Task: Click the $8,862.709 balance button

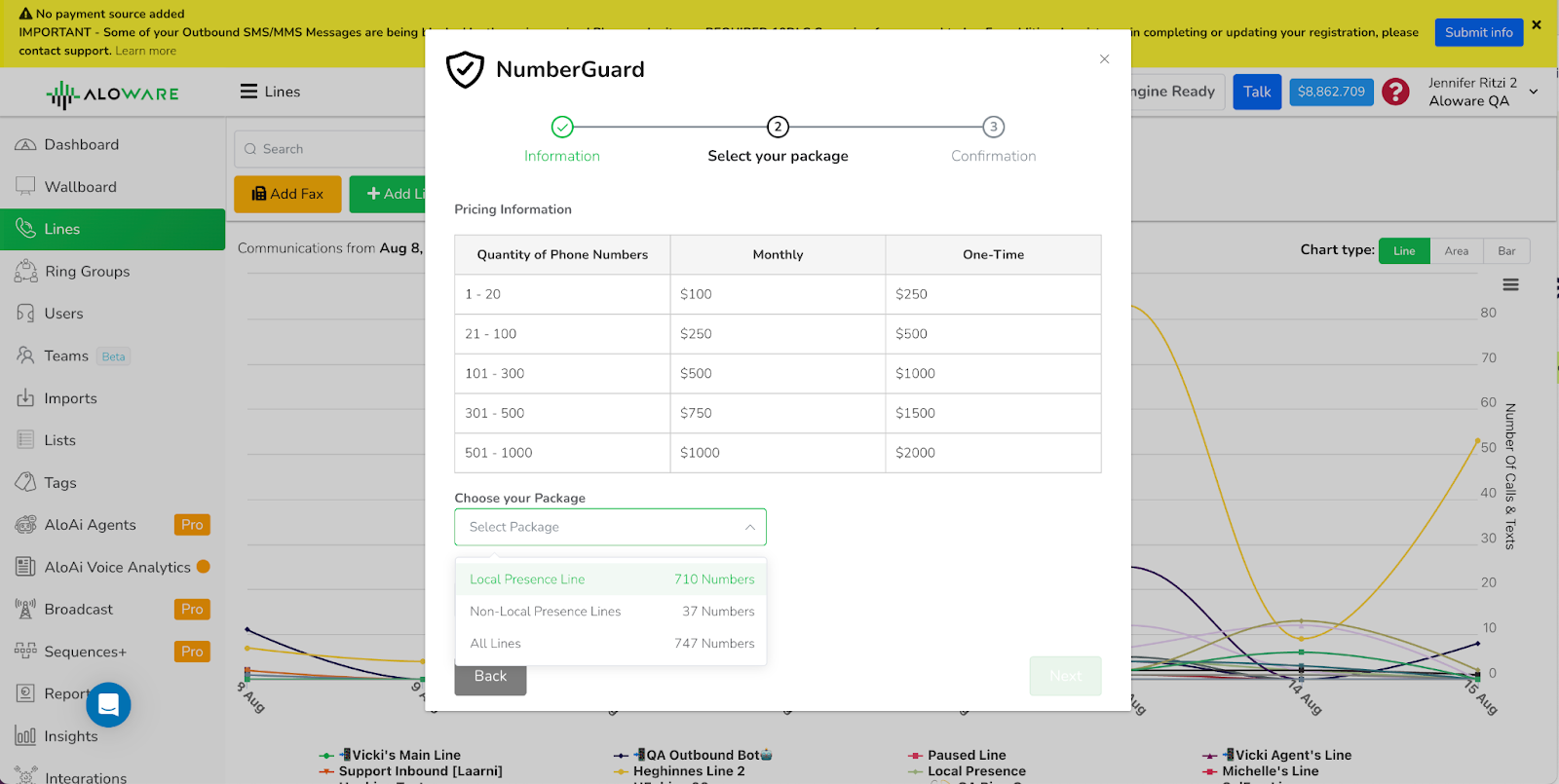Action: coord(1331,92)
